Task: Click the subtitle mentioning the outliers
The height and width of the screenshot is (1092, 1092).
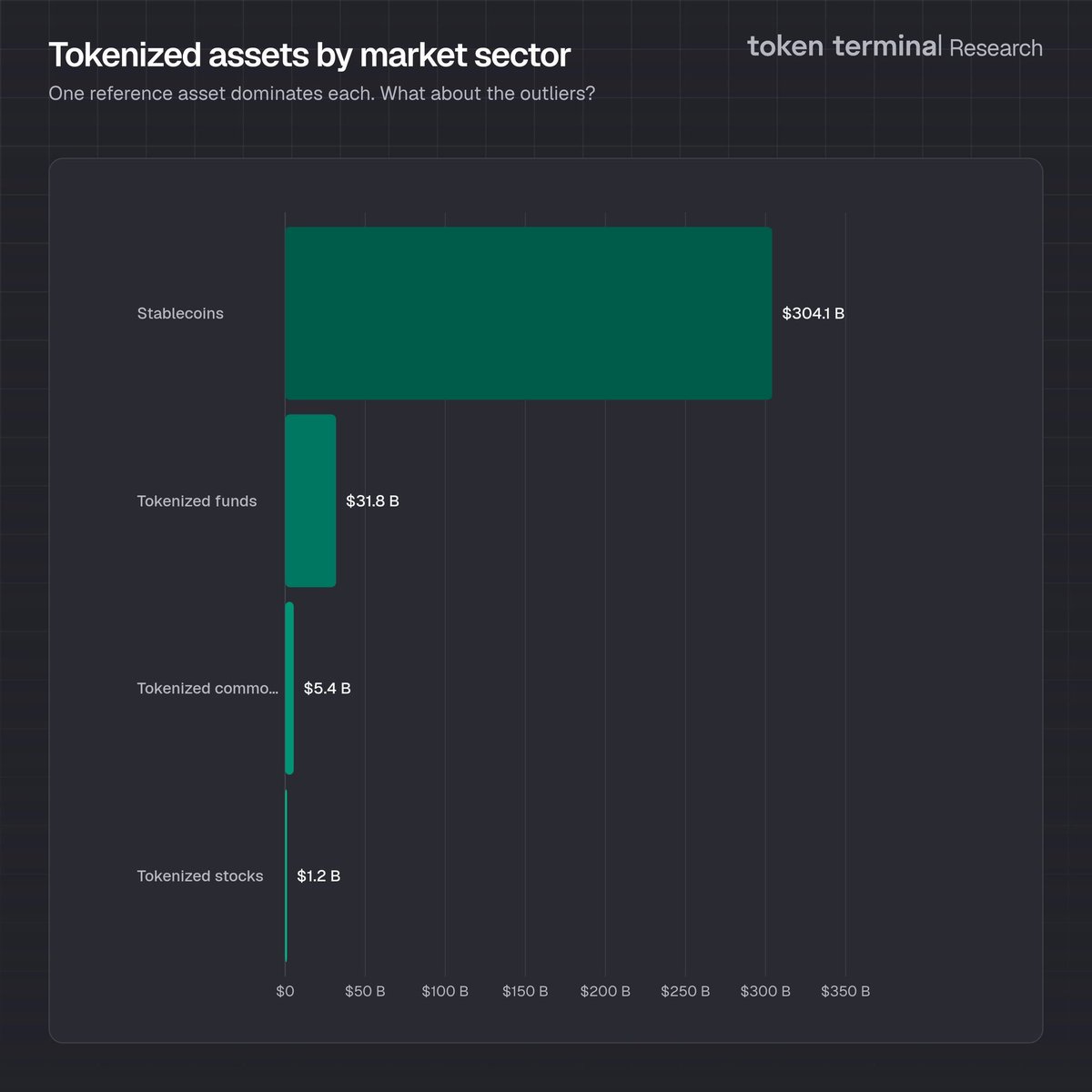Action: click(x=321, y=94)
